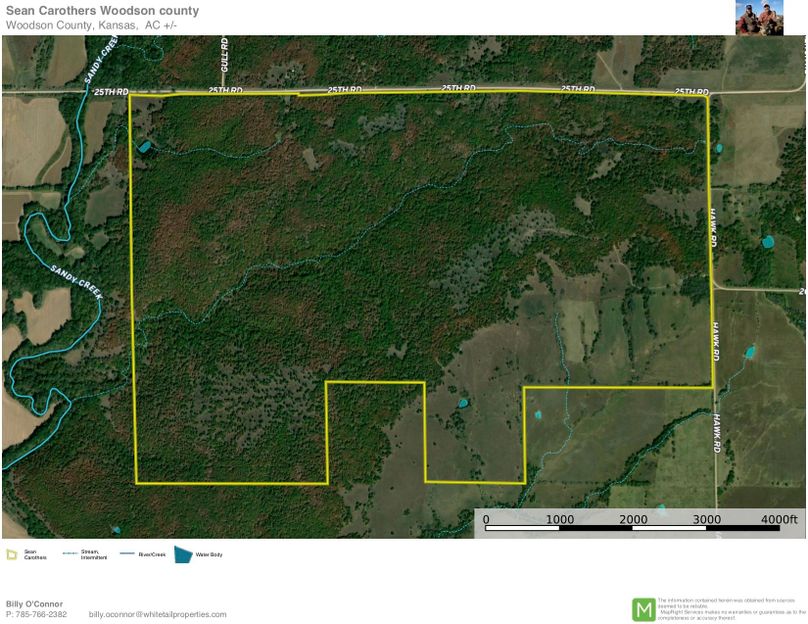
Task: Click the title 'Sean Carothers Woodson county'
Action: [x=102, y=11]
